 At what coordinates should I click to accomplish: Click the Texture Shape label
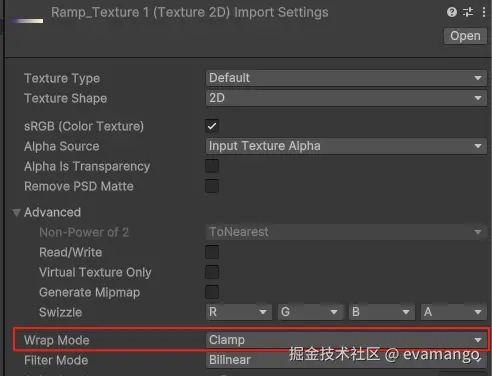66,98
